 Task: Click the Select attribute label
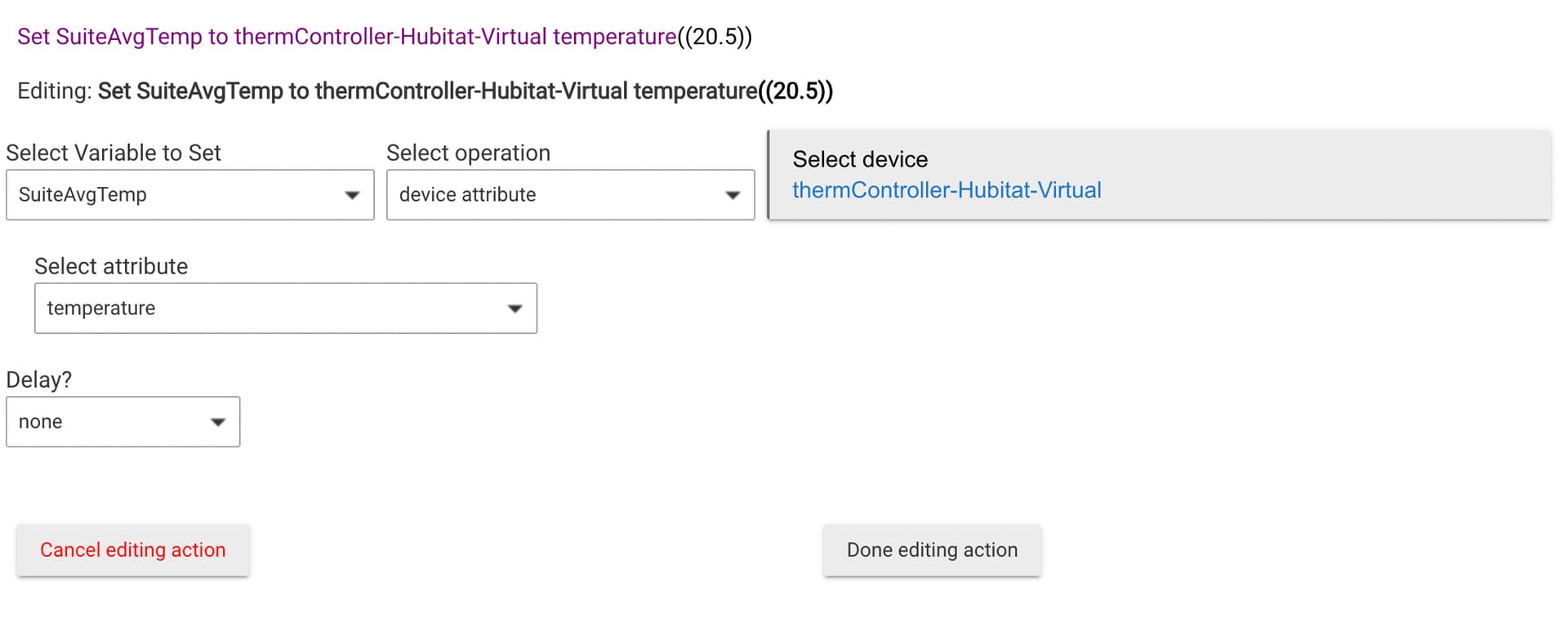click(x=111, y=266)
